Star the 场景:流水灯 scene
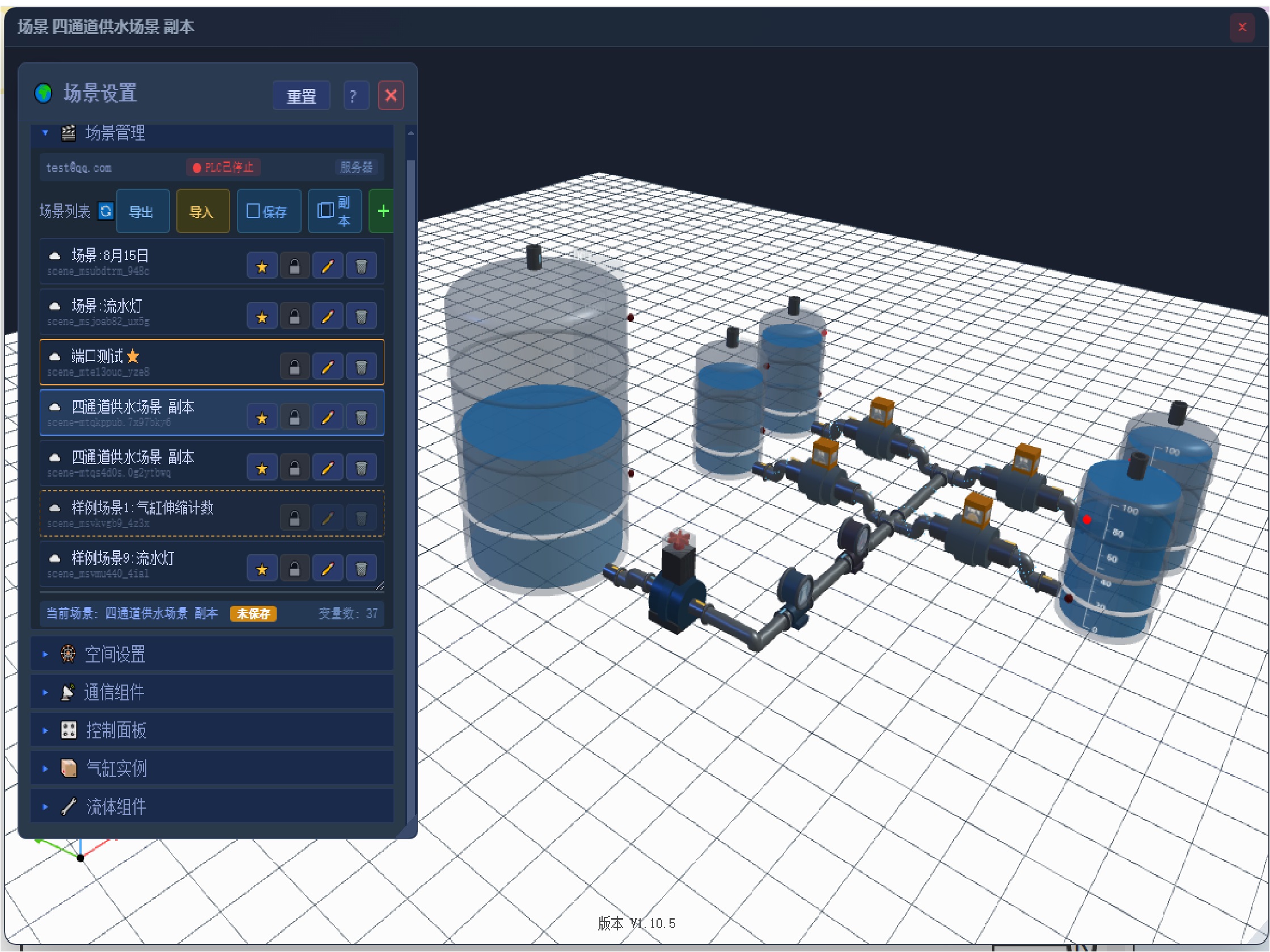 [x=262, y=317]
